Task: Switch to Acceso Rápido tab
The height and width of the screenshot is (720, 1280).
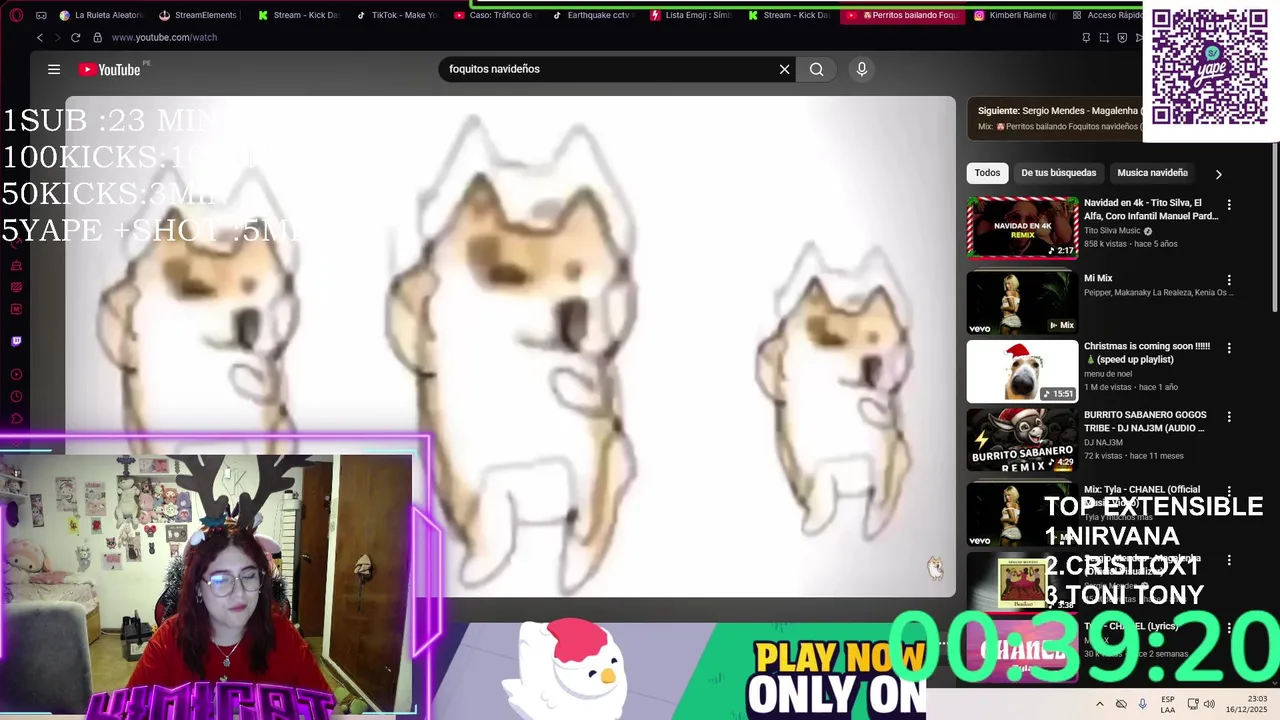Action: (x=1105, y=15)
